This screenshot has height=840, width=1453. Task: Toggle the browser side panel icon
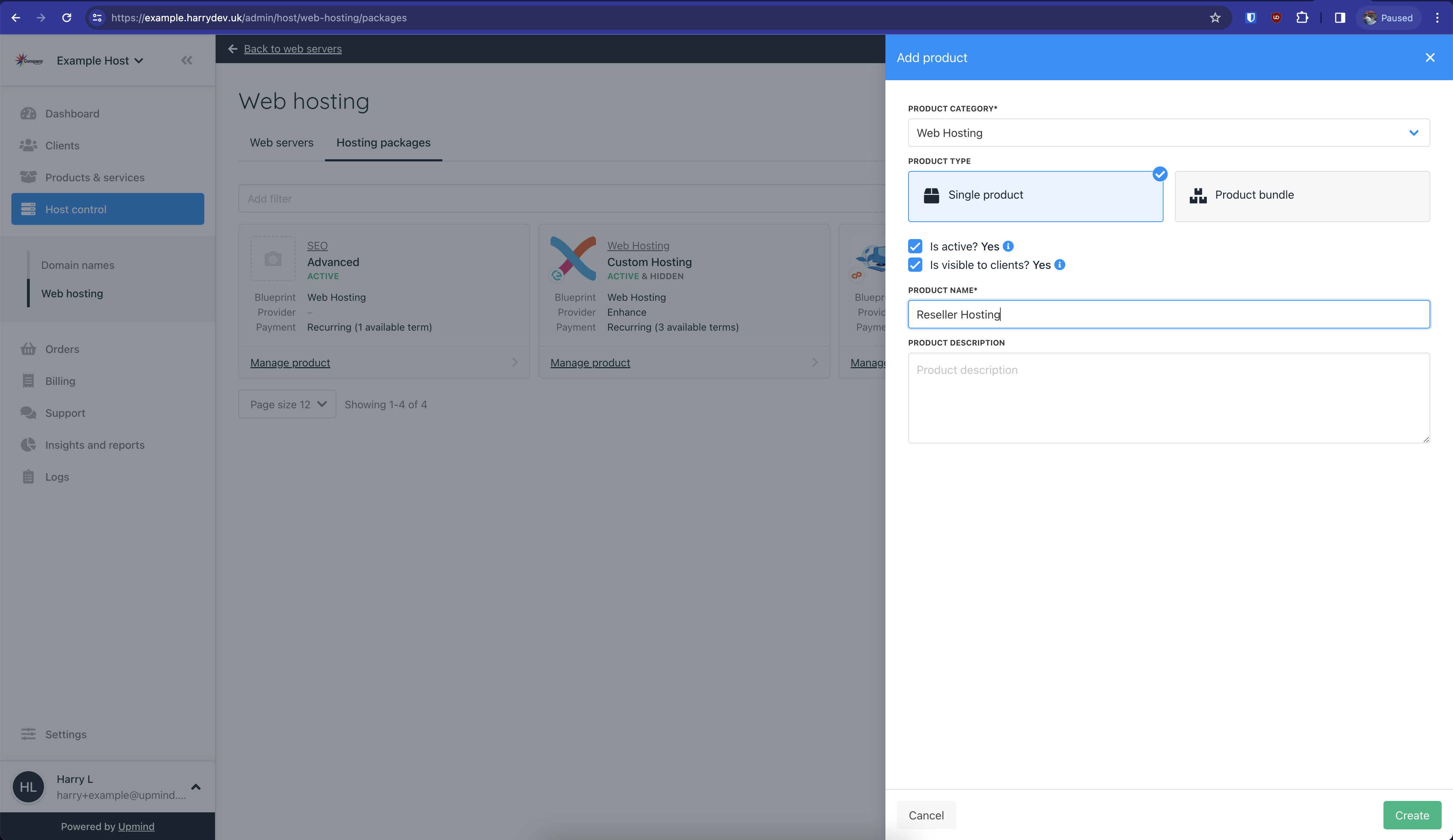tap(1339, 18)
